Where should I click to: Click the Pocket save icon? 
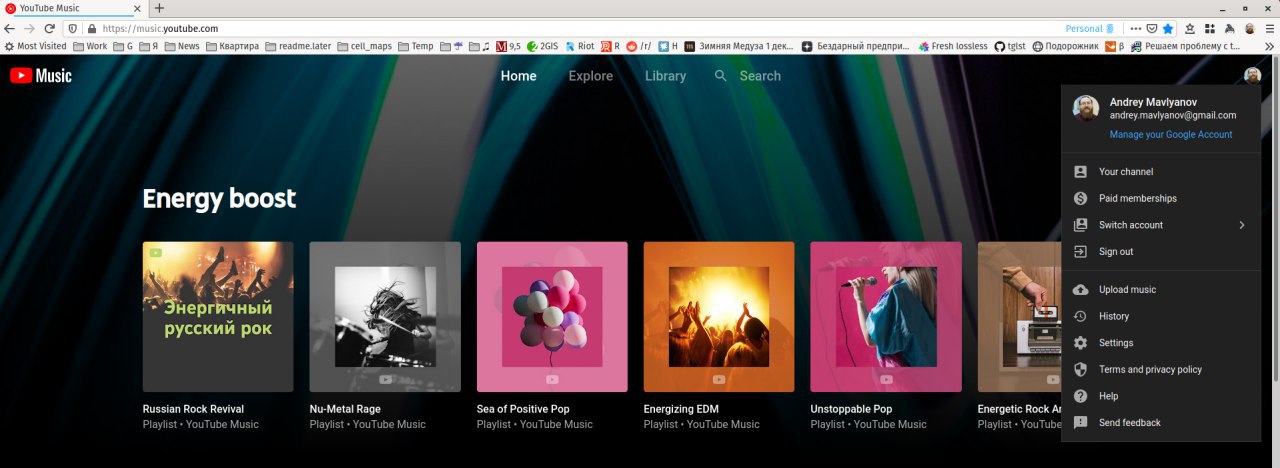pyautogui.click(x=1152, y=29)
